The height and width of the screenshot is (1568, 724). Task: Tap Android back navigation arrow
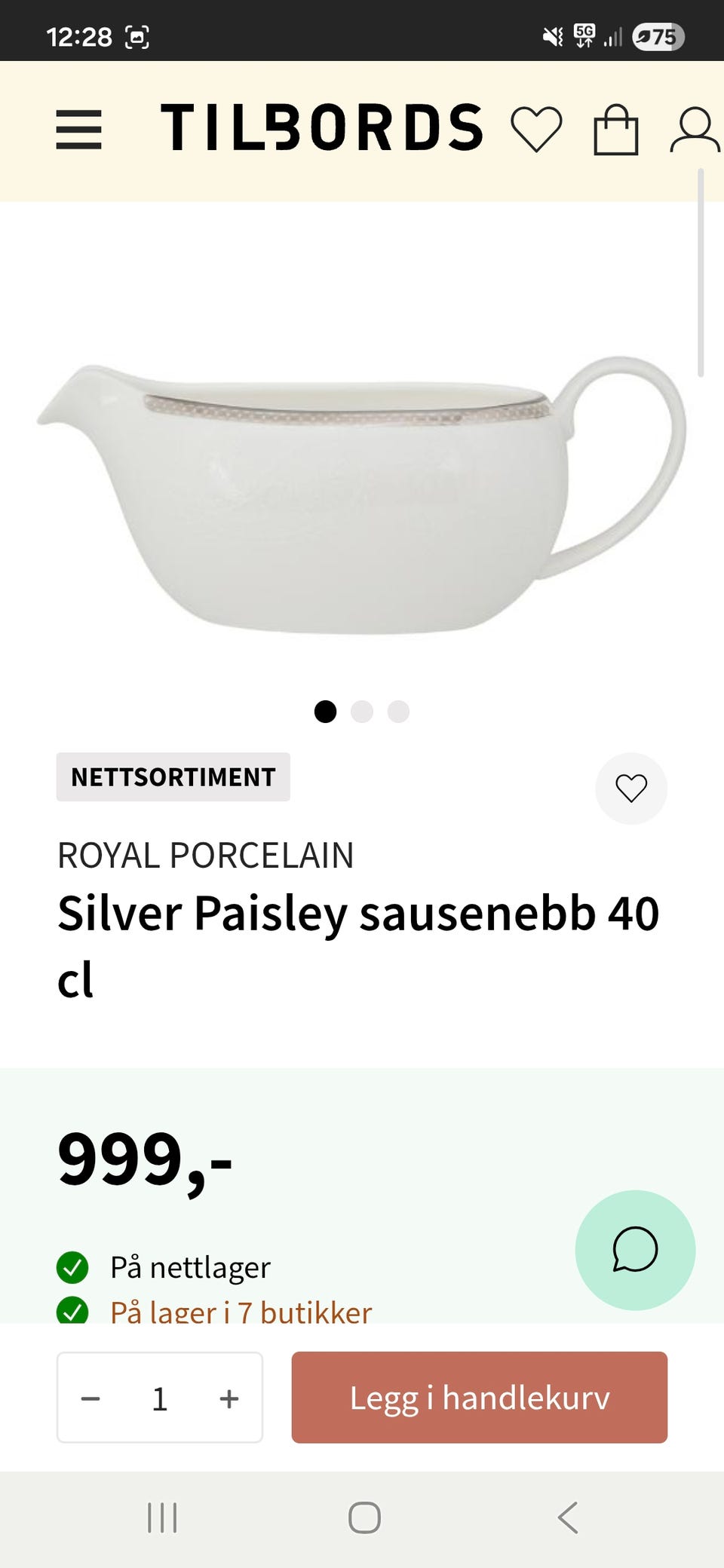(x=568, y=1517)
